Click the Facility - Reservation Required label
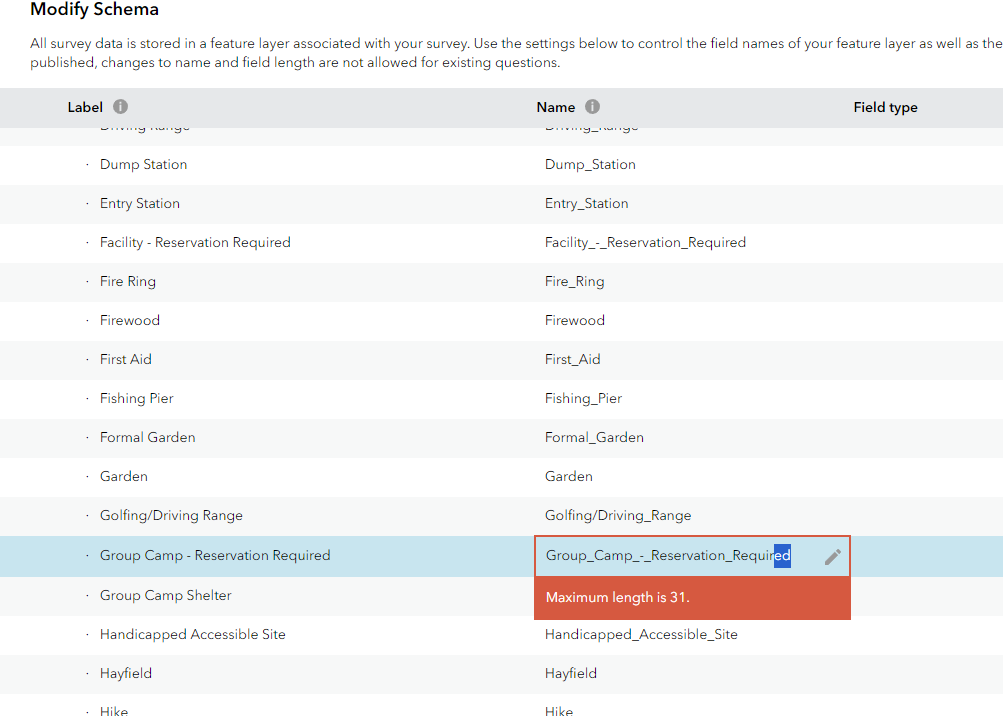The height and width of the screenshot is (716, 1003). [x=195, y=242]
